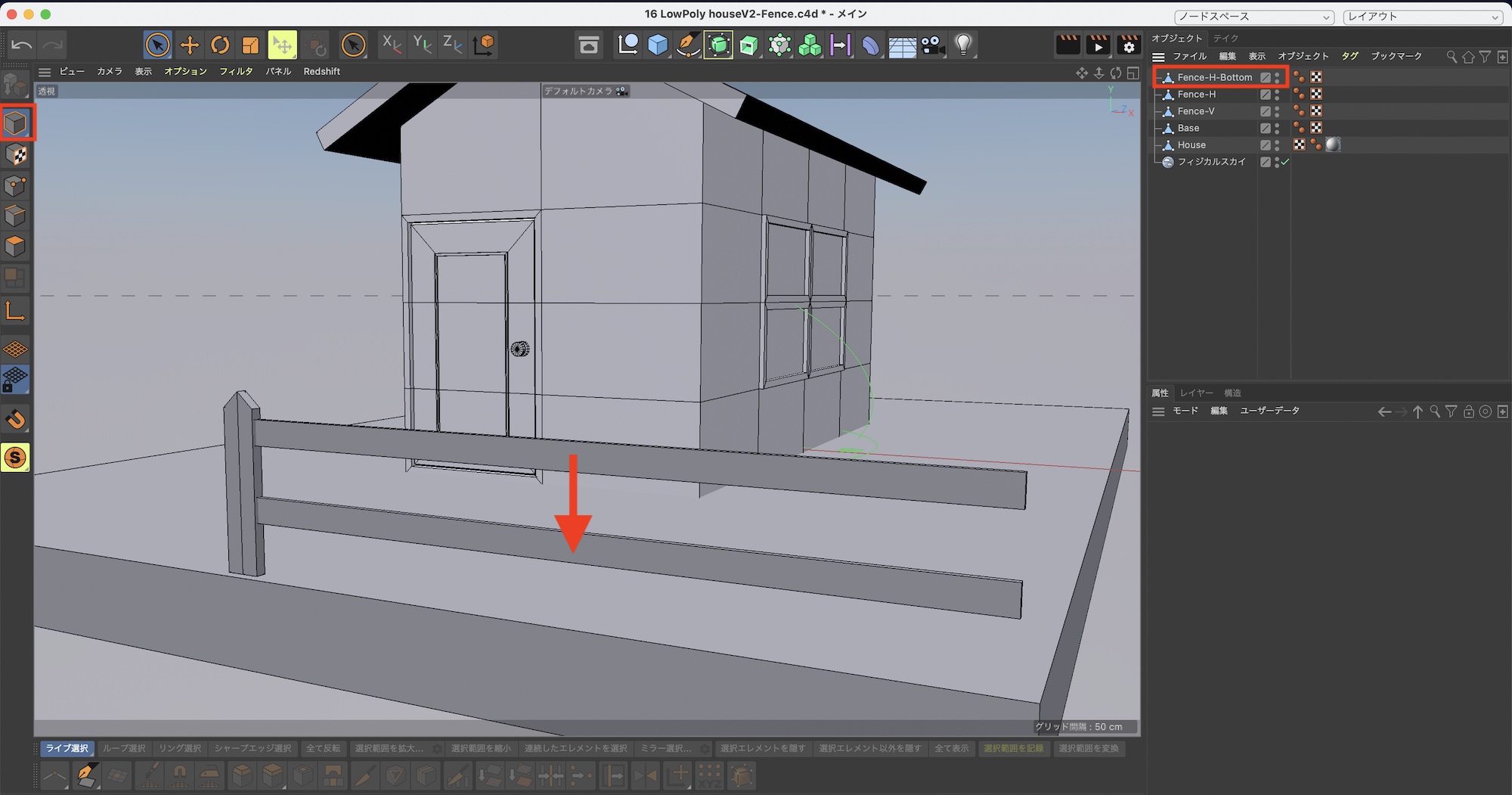Click the 全て反転 button
This screenshot has width=1512, height=795.
point(323,748)
